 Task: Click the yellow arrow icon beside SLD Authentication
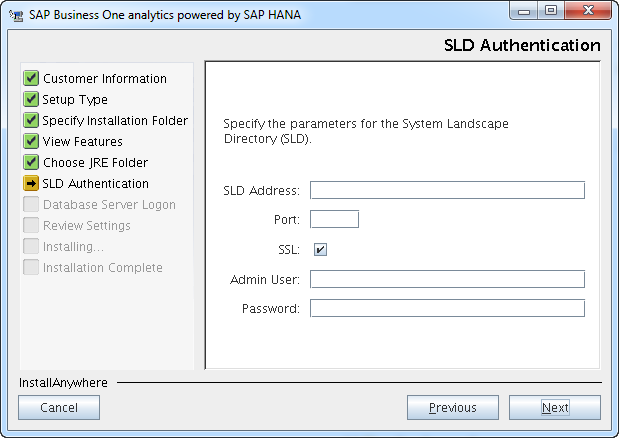(31, 183)
